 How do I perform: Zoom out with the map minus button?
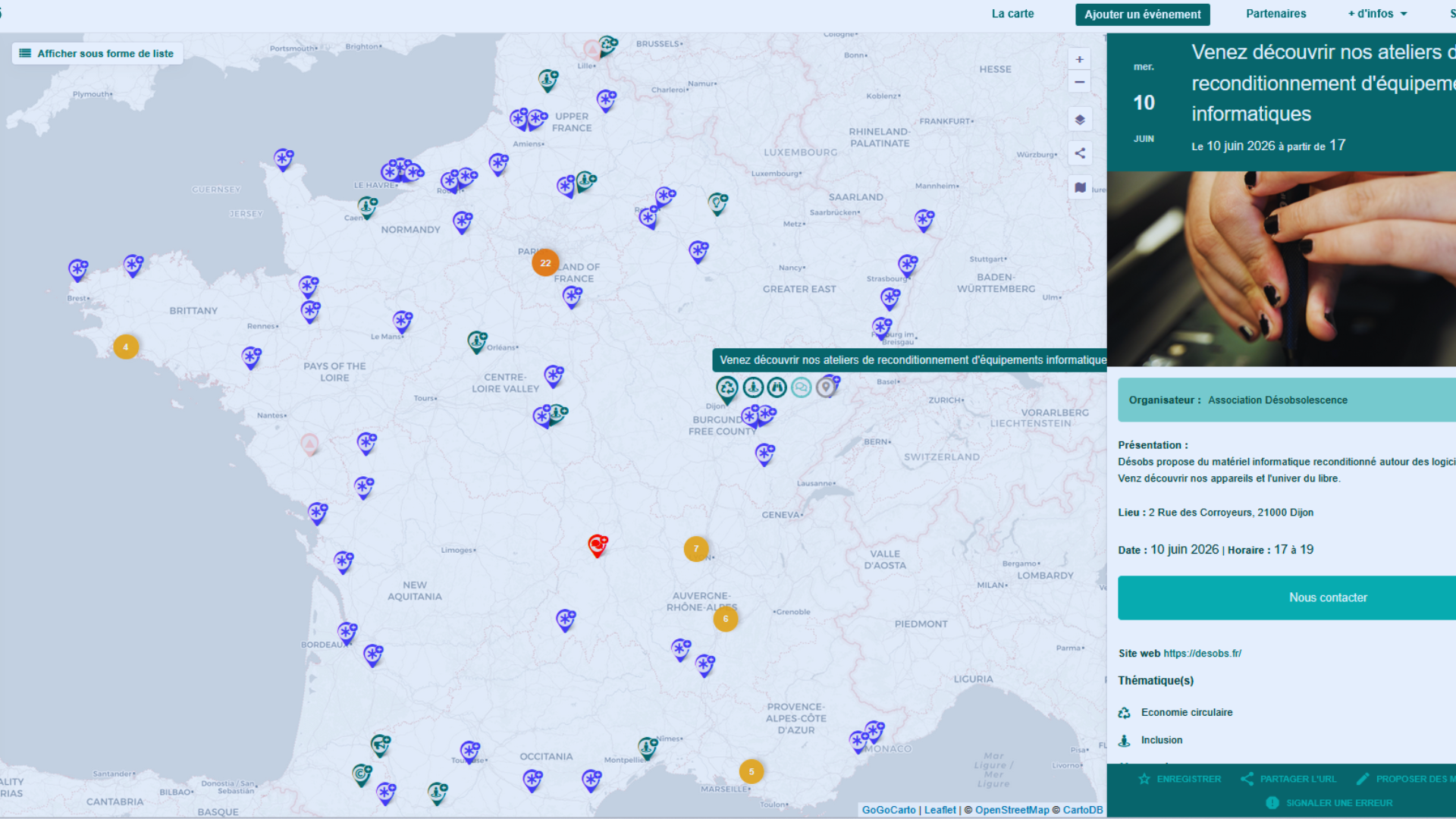coord(1079,82)
